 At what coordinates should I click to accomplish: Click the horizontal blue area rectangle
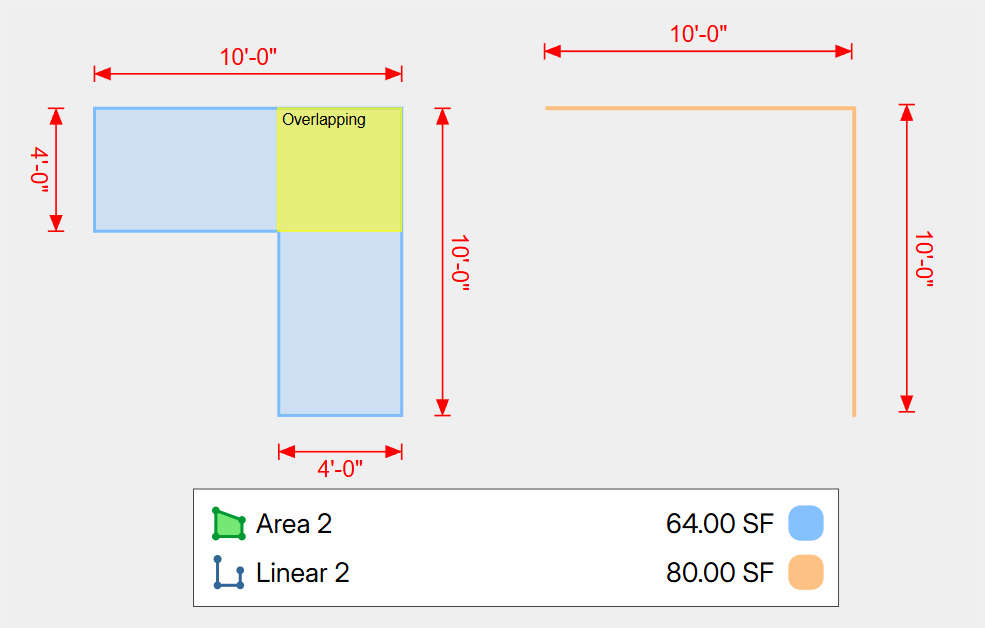point(186,170)
